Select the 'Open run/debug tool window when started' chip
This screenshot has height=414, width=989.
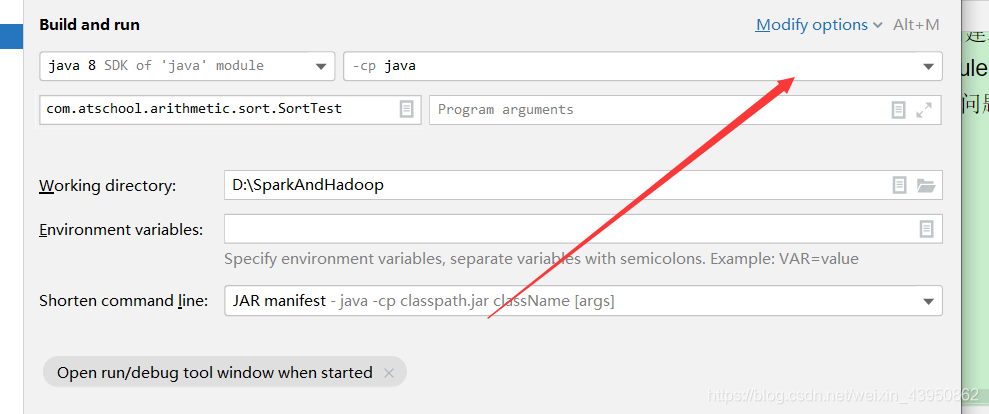coord(214,373)
